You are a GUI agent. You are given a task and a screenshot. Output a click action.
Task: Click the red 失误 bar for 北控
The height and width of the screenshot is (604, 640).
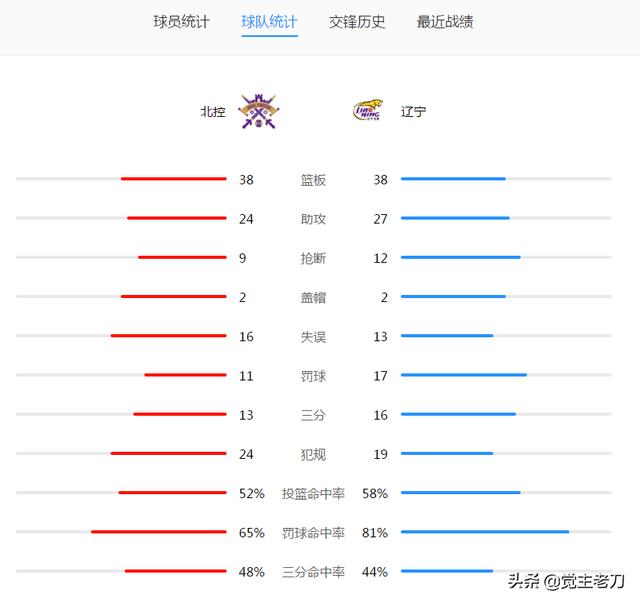tap(168, 335)
